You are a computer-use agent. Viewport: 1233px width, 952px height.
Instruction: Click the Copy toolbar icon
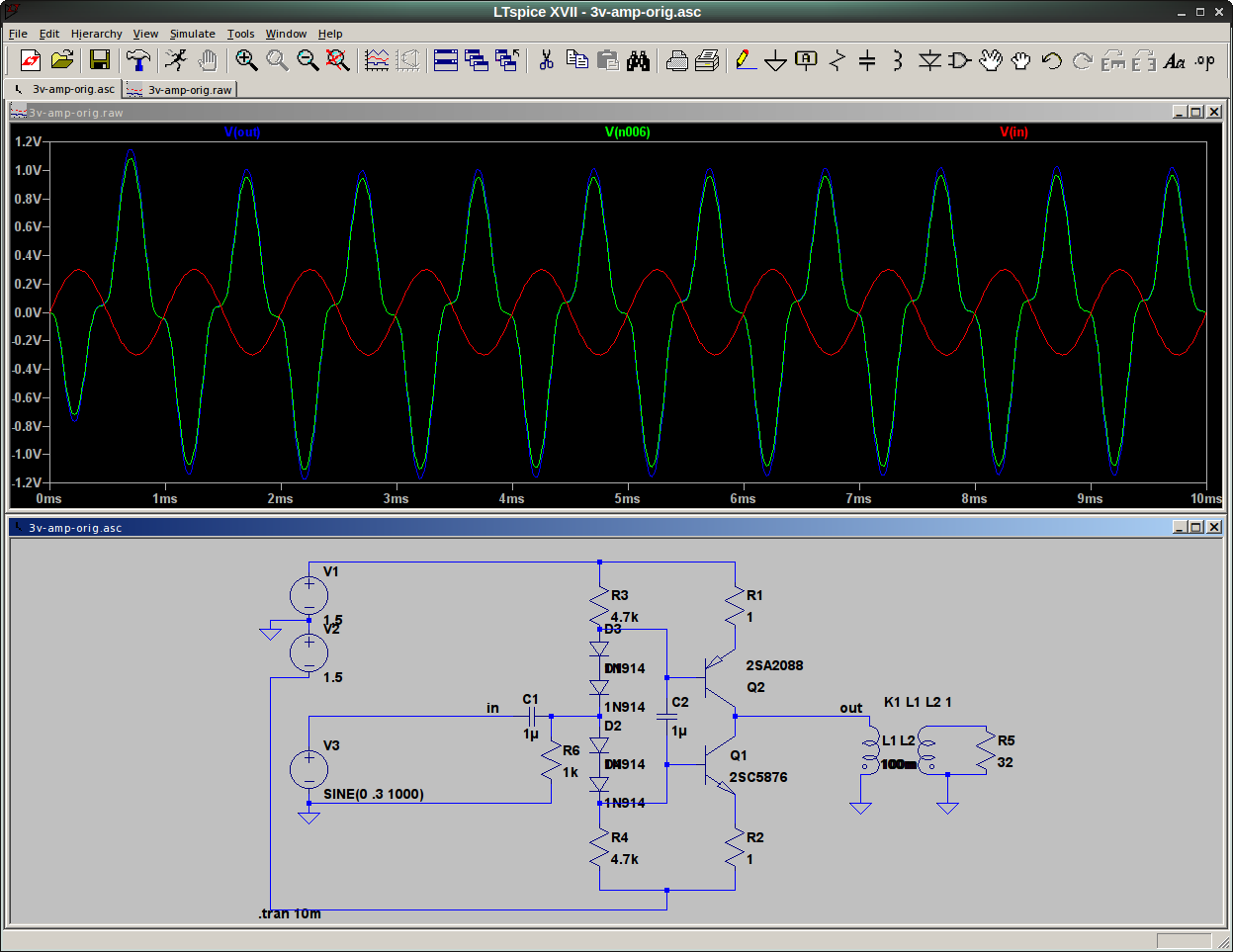click(577, 60)
